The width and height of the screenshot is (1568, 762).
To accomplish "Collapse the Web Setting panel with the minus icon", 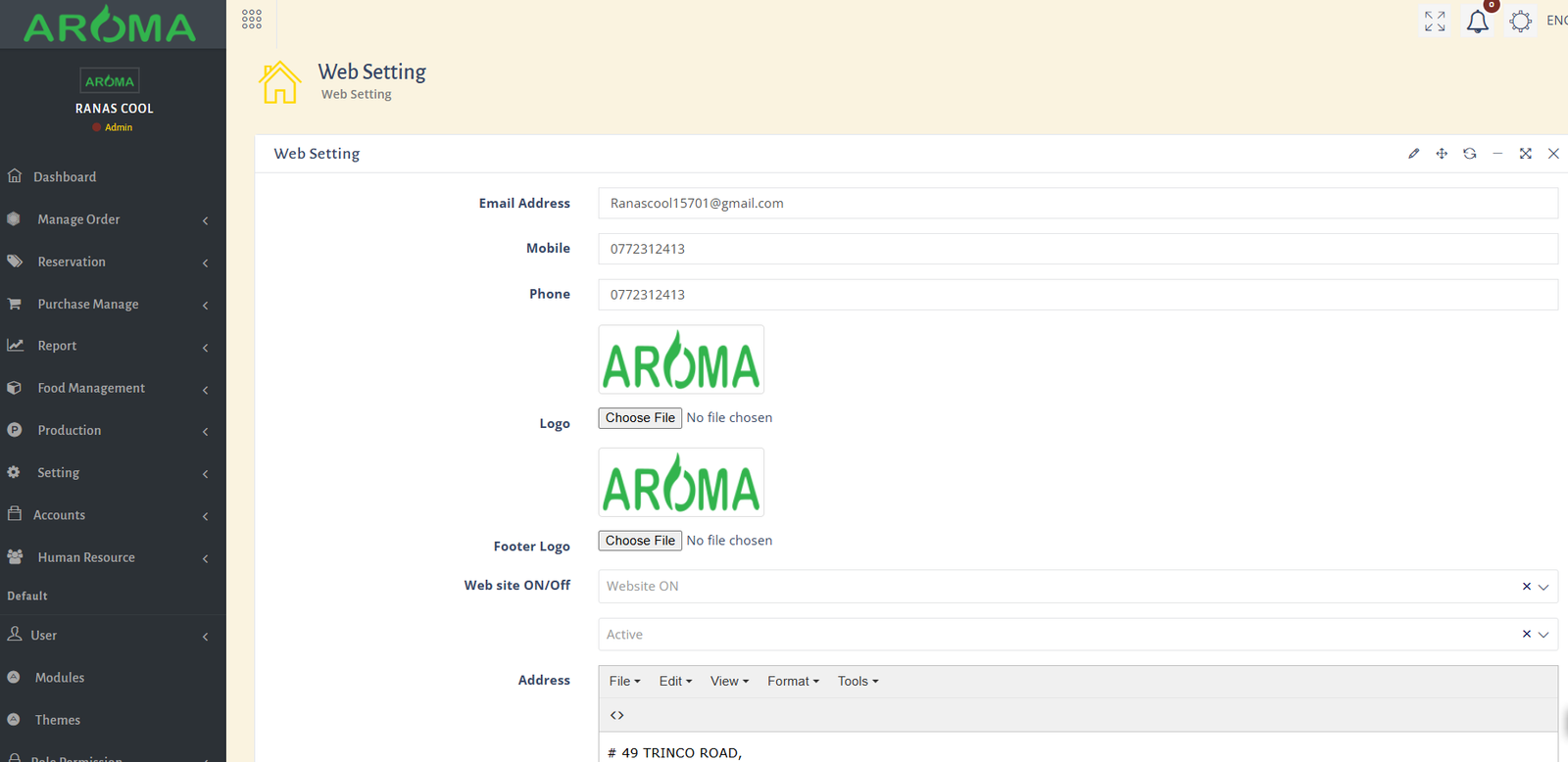I will click(1497, 154).
